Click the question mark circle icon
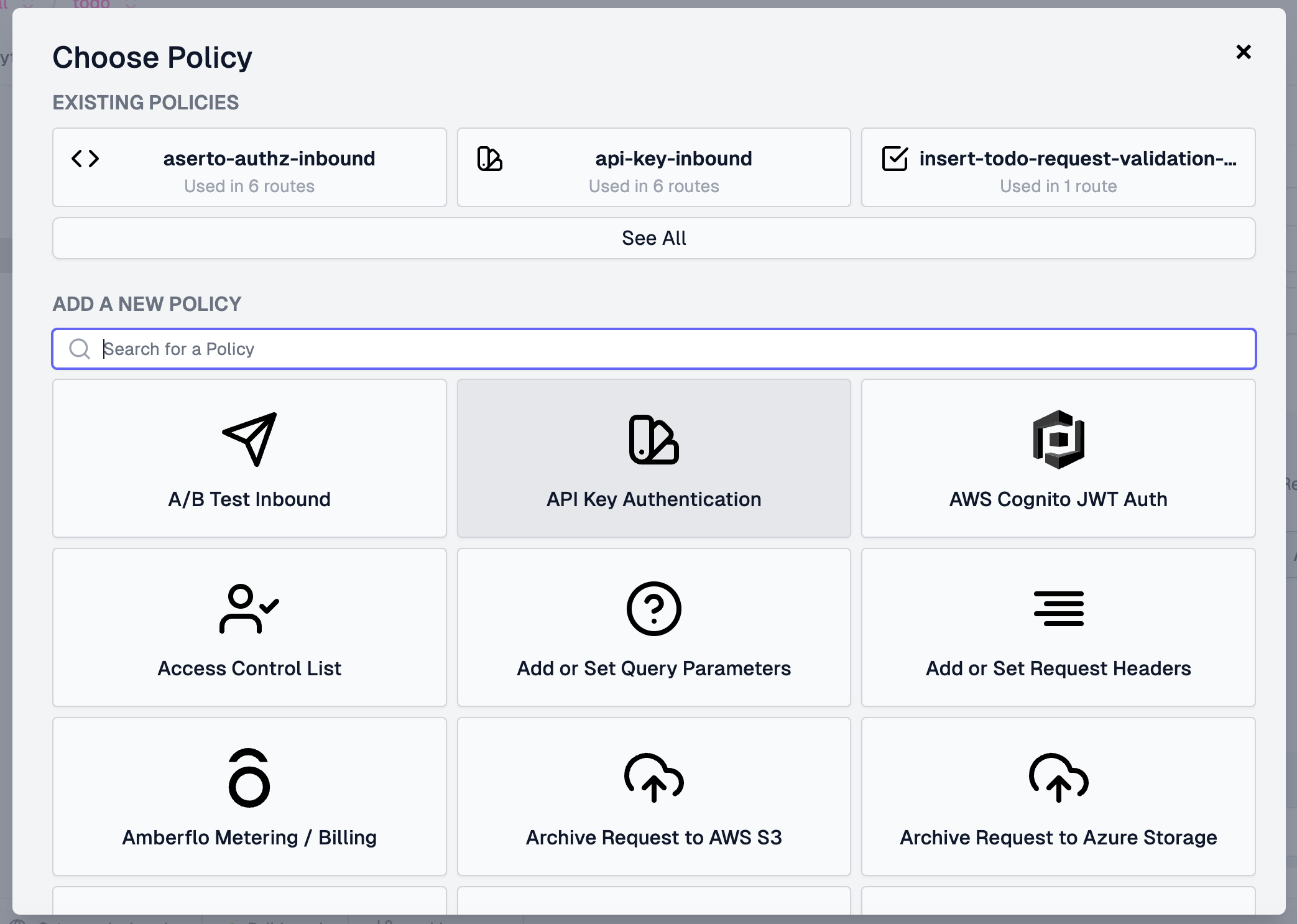The width and height of the screenshot is (1297, 924). 653,608
